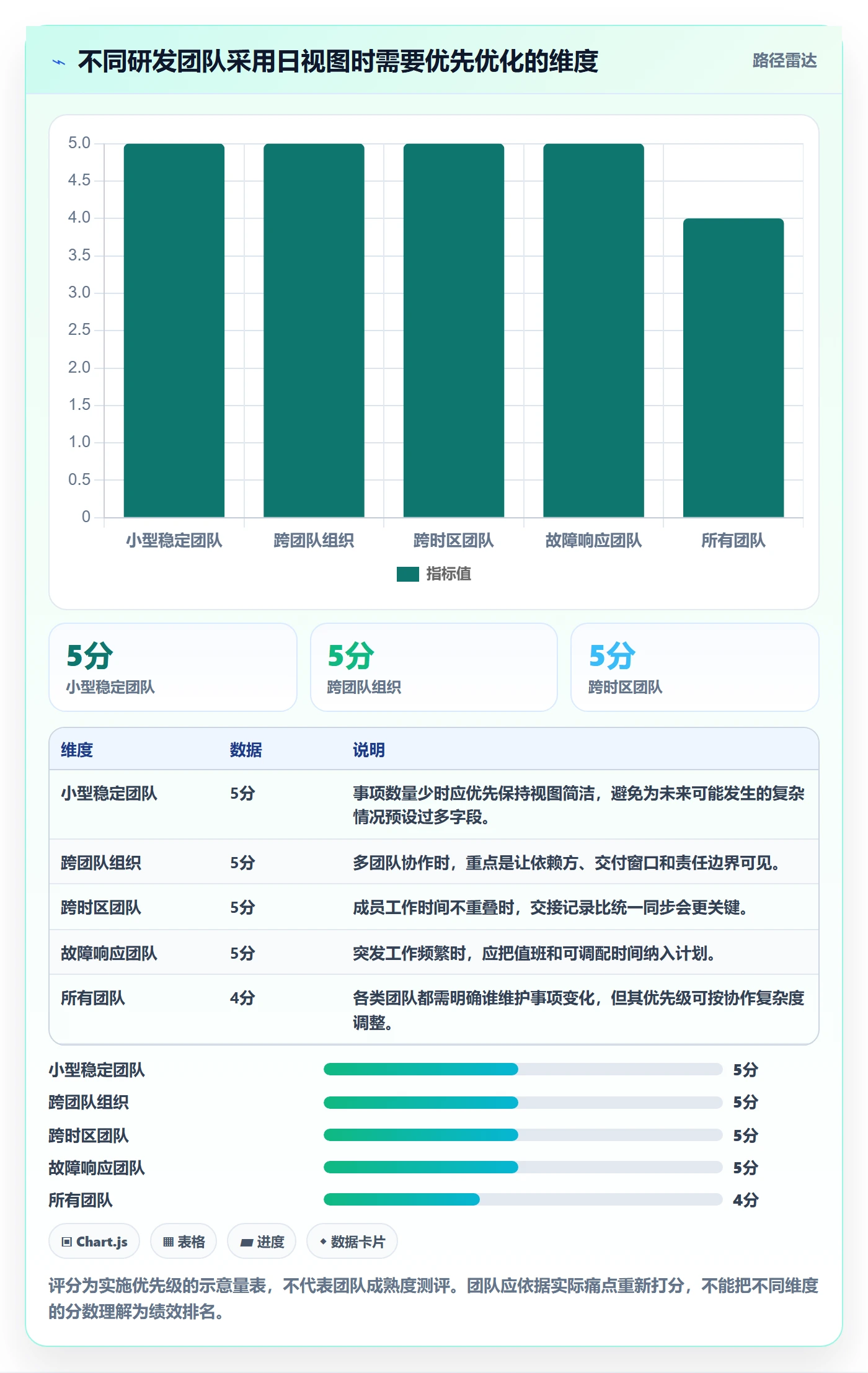The width and height of the screenshot is (868, 1373).
Task: Click the 数据卡片 tag chip
Action: (x=352, y=1242)
